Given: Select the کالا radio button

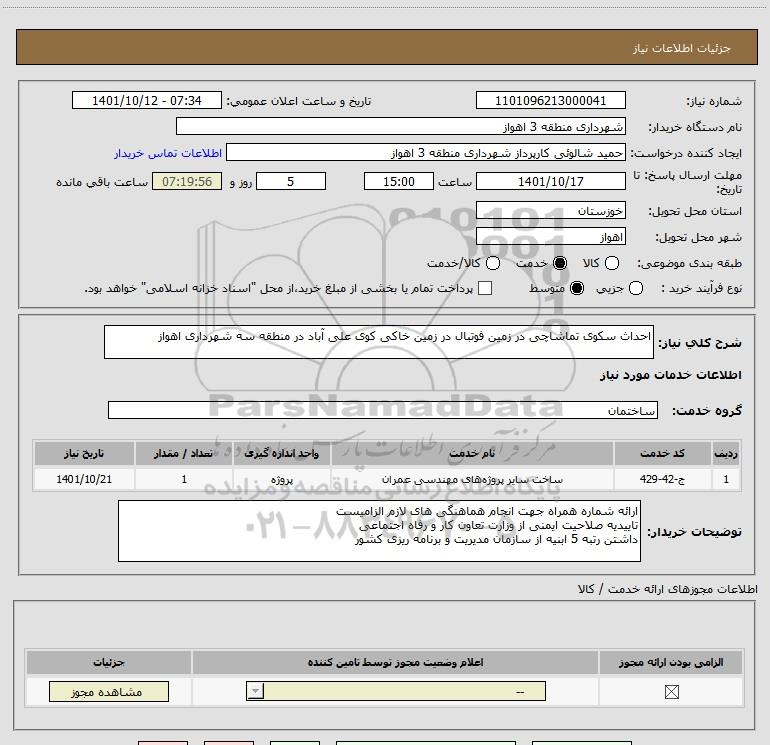Looking at the screenshot, I should pos(612,263).
